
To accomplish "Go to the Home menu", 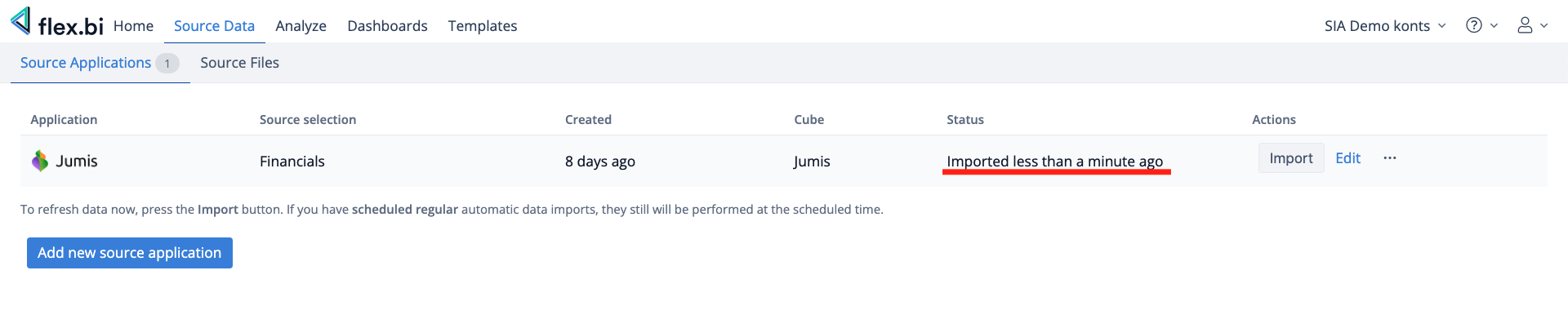I will 133,26.
